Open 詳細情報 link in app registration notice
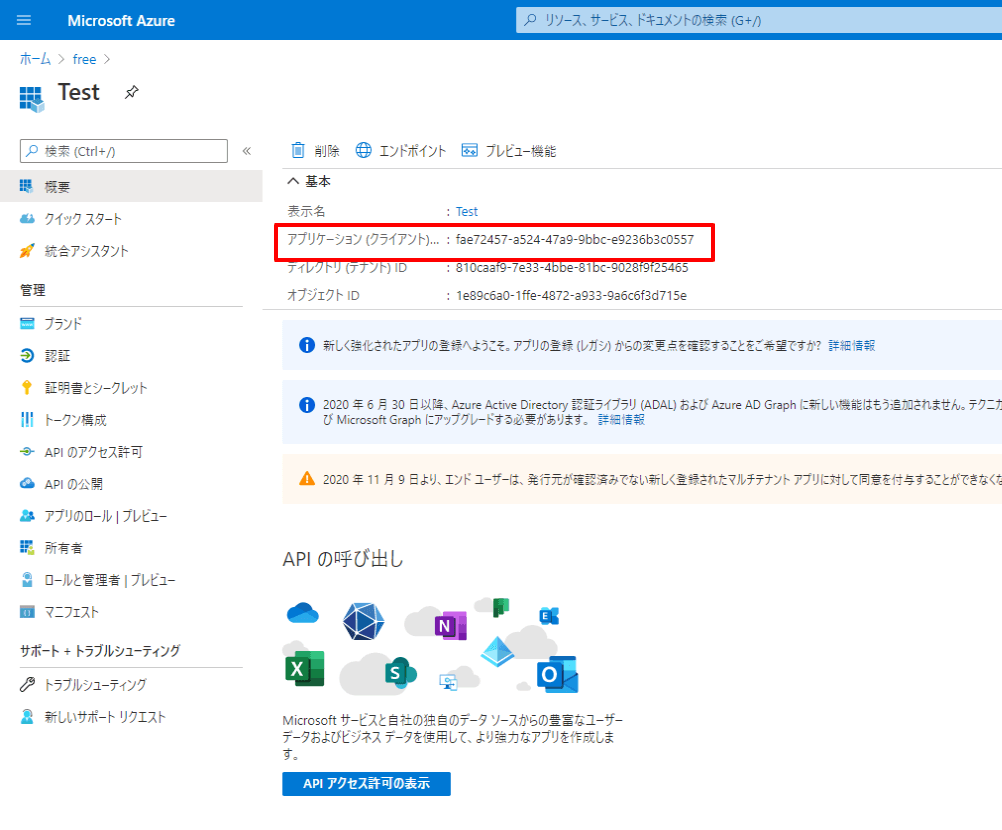Image resolution: width=1002 pixels, height=830 pixels. click(x=852, y=346)
